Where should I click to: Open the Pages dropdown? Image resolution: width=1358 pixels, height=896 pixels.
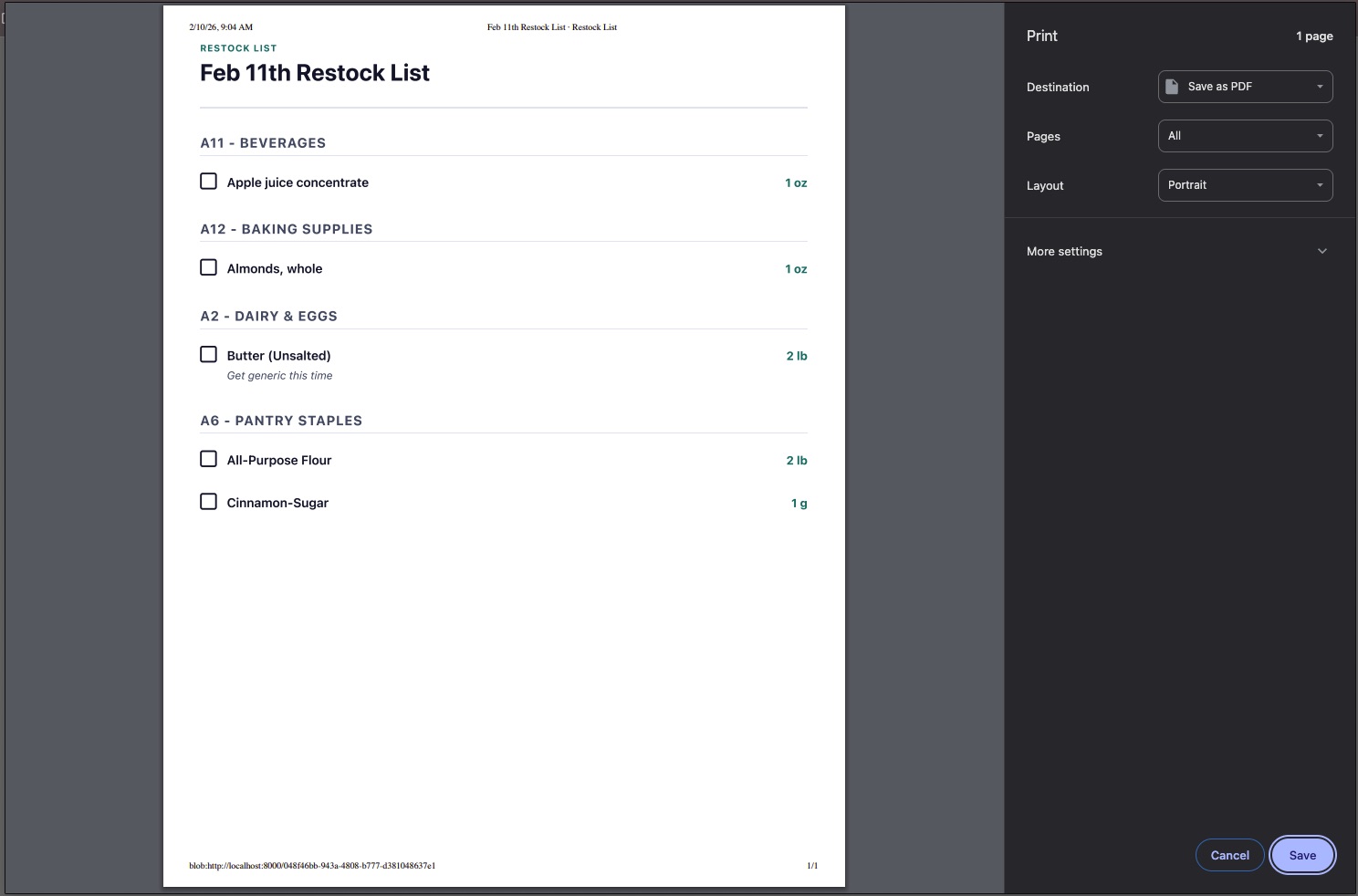point(1245,136)
